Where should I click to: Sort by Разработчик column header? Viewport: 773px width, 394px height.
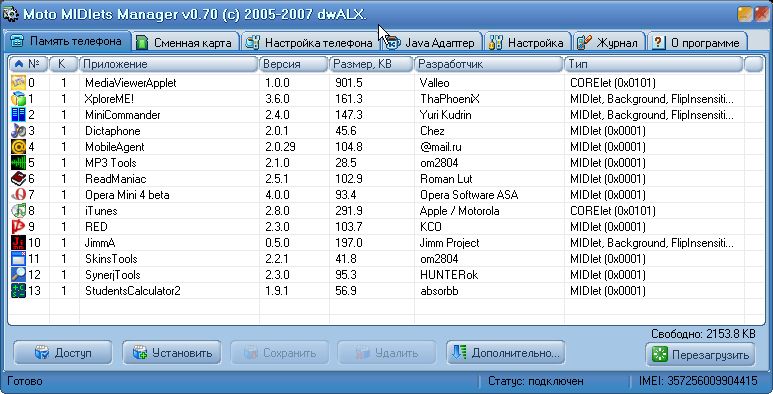(x=489, y=64)
